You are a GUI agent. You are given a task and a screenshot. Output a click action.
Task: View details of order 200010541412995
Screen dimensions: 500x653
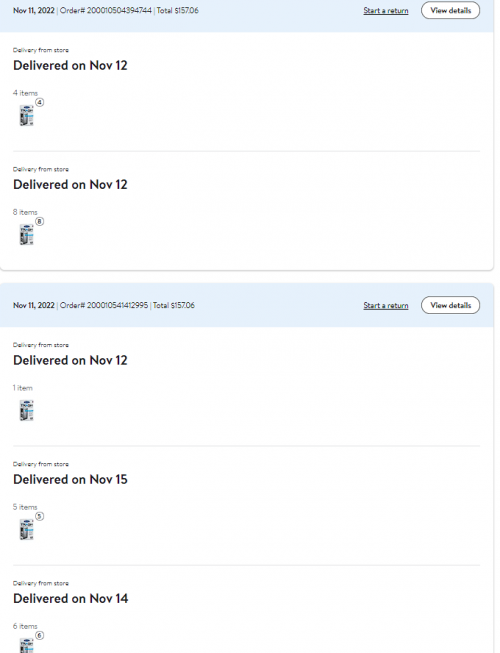[x=450, y=305]
